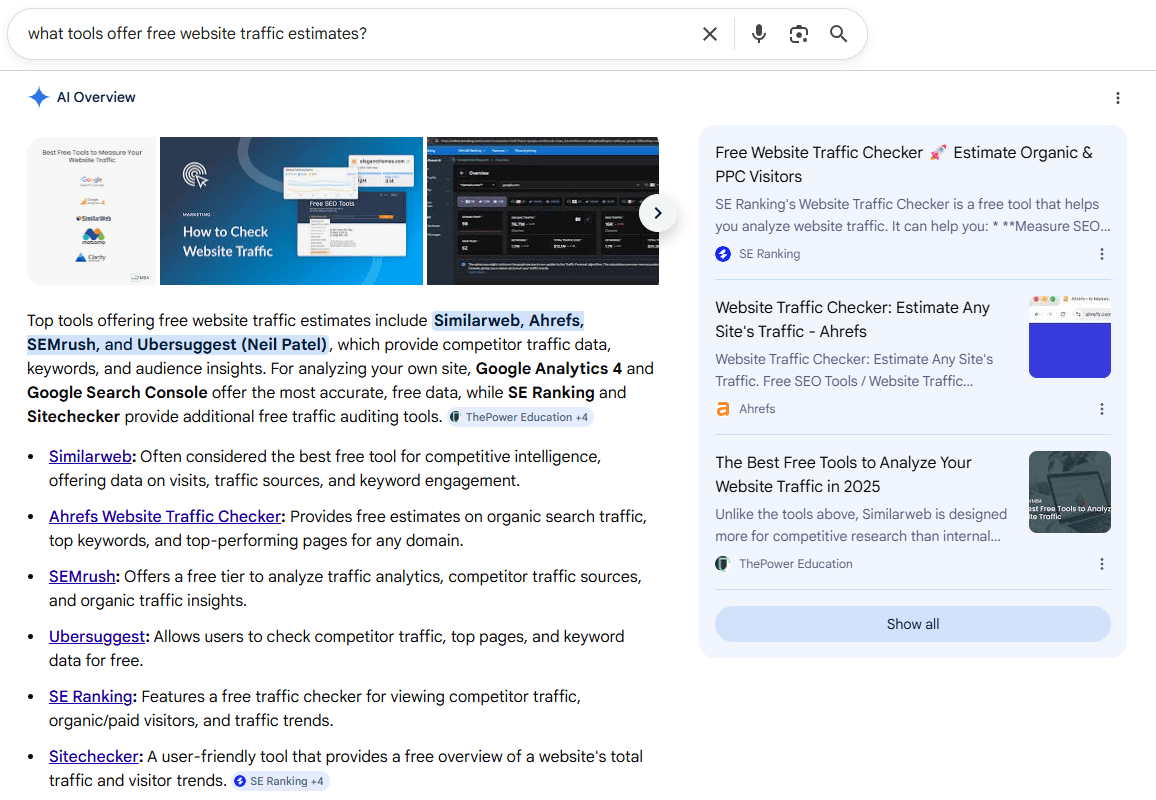Open the 'Best Free Tools to Measure' thumbnail
The height and width of the screenshot is (800, 1156).
click(93, 211)
